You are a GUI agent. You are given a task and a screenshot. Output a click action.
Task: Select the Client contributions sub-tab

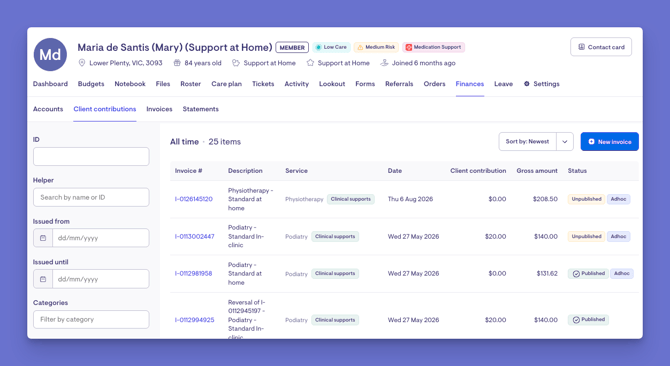(105, 109)
